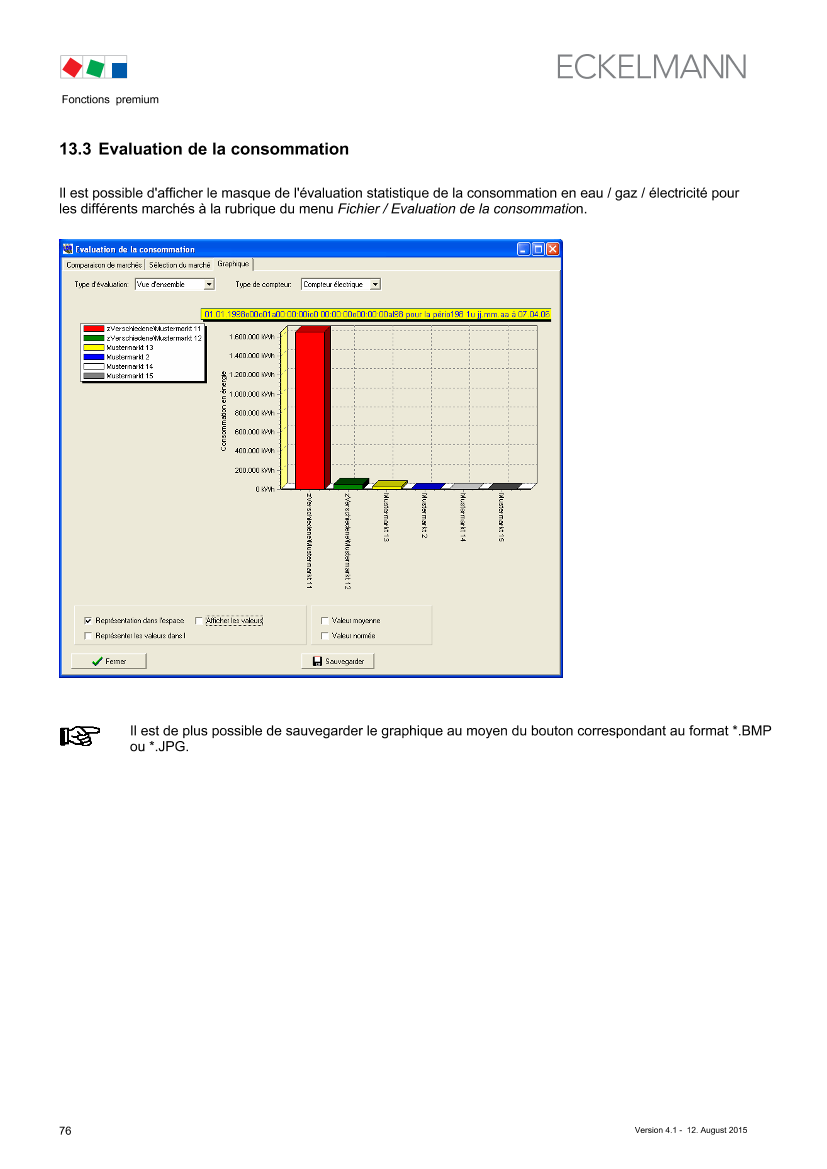Image resolution: width=827 pixels, height=1169 pixels.
Task: Maximize the Evaluation de la consommation window
Action: pyautogui.click(x=538, y=249)
